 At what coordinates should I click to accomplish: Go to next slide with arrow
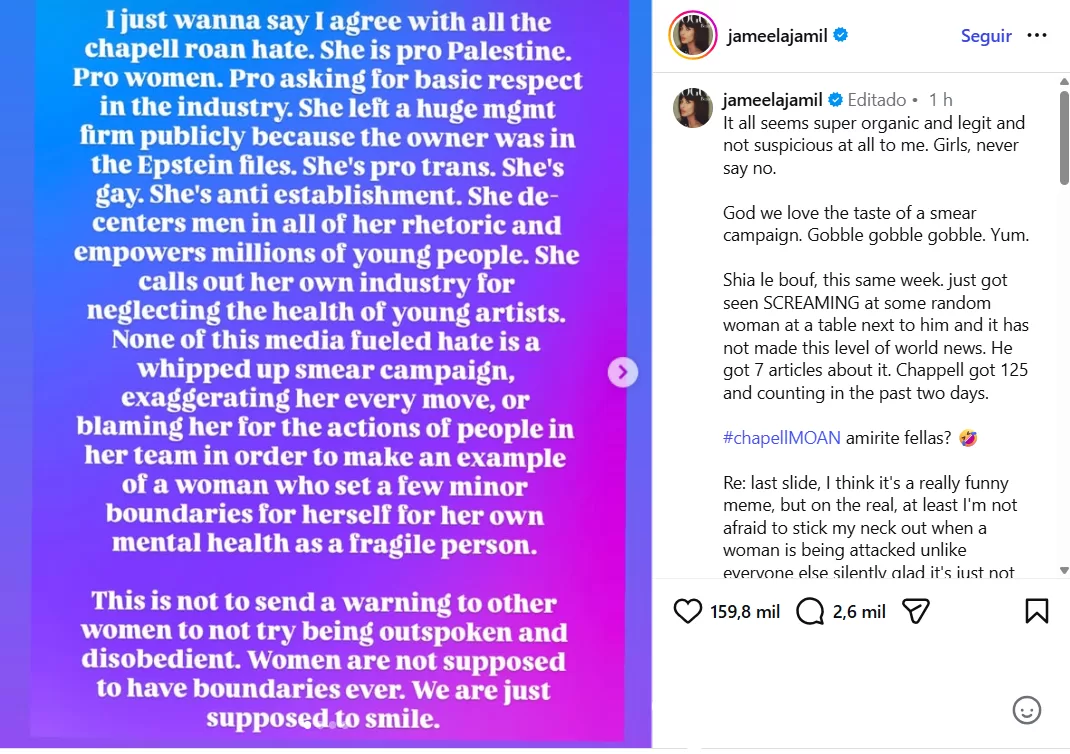click(622, 372)
